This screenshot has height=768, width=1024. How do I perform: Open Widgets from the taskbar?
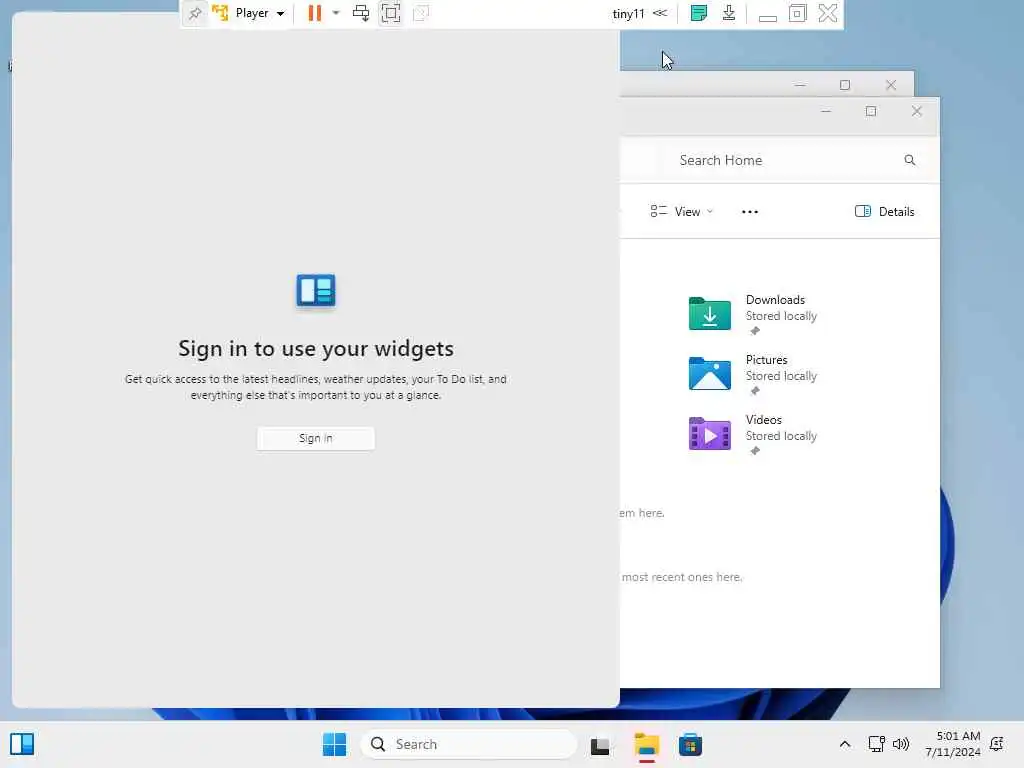[22, 744]
